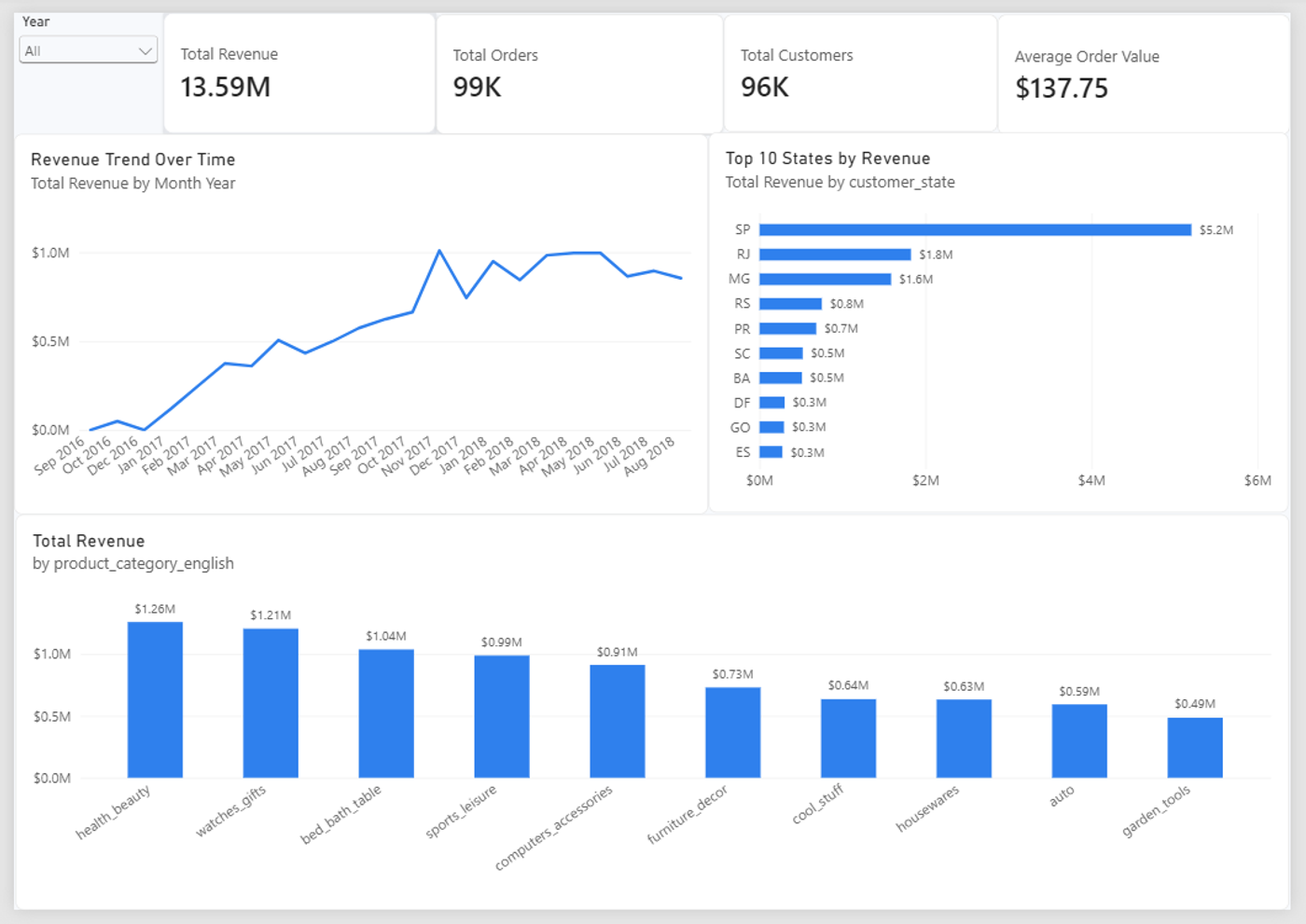Click the Year slicer label

tap(36, 21)
